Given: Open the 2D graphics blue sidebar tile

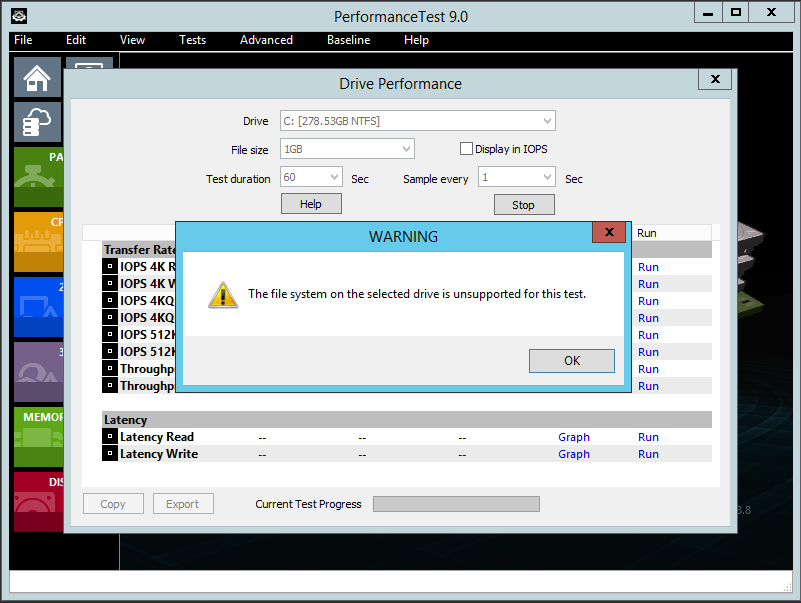Looking at the screenshot, I should (x=39, y=307).
